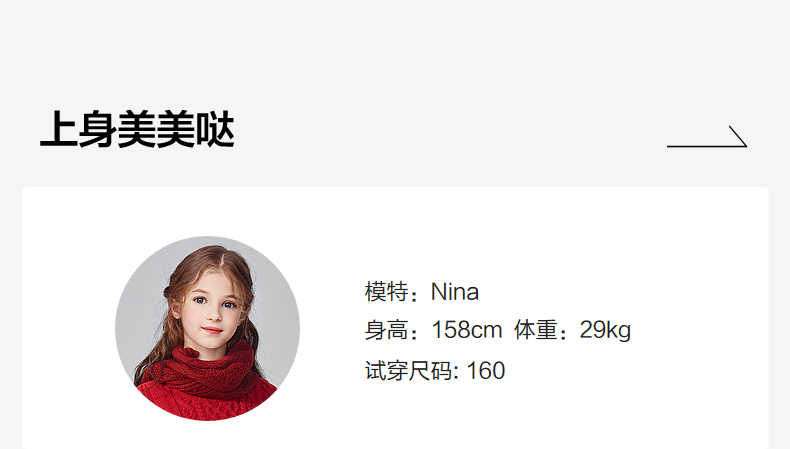Select the 29kg weight value

click(x=605, y=331)
